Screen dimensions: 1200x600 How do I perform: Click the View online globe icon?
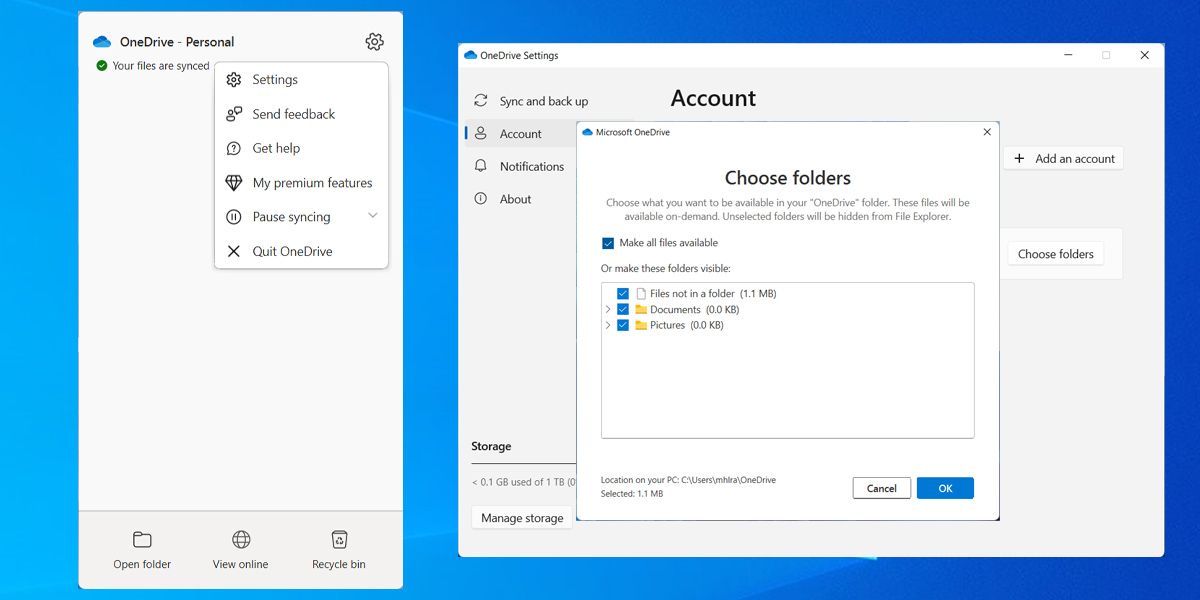[x=241, y=540]
